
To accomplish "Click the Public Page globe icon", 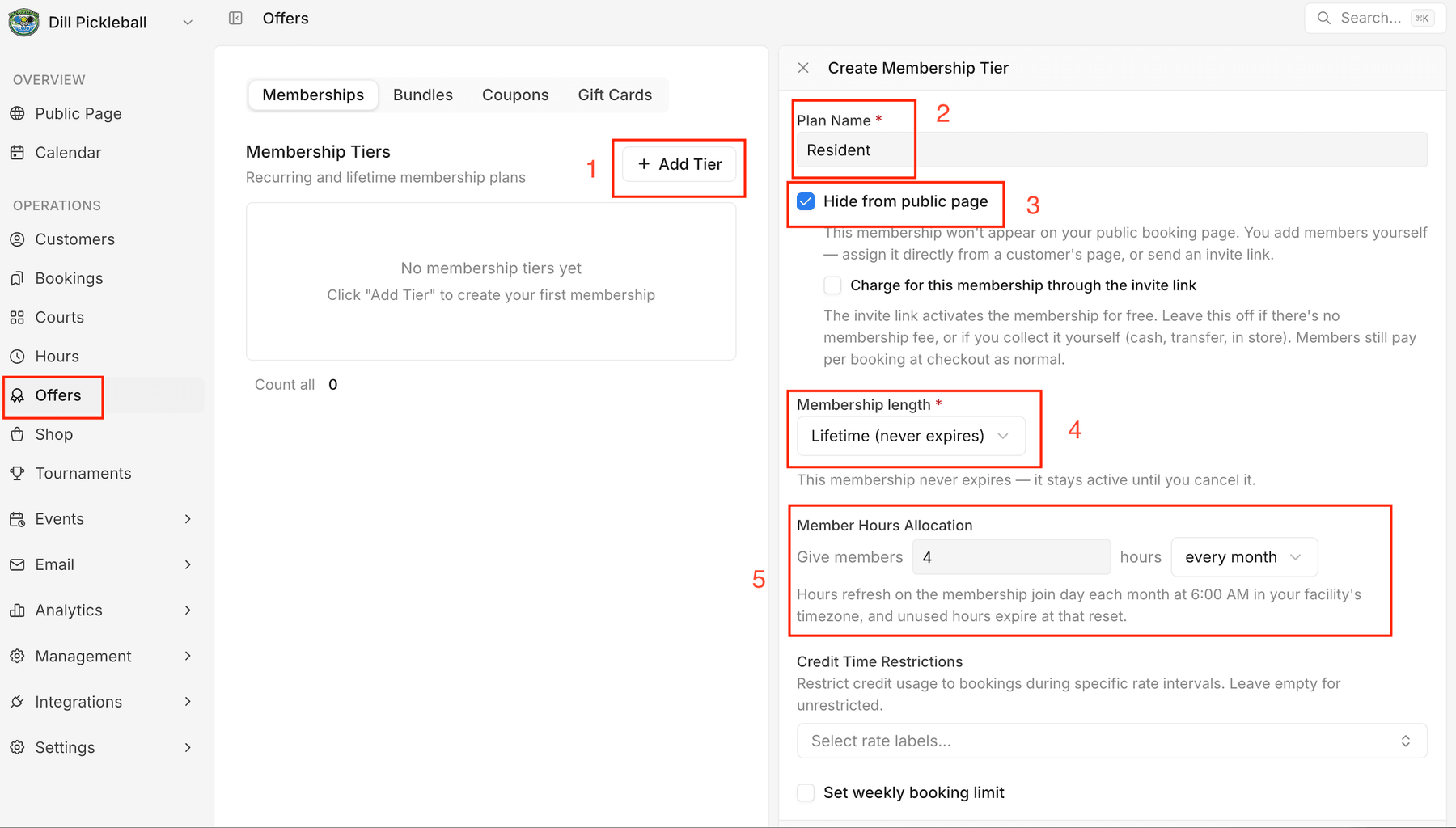I will [17, 113].
